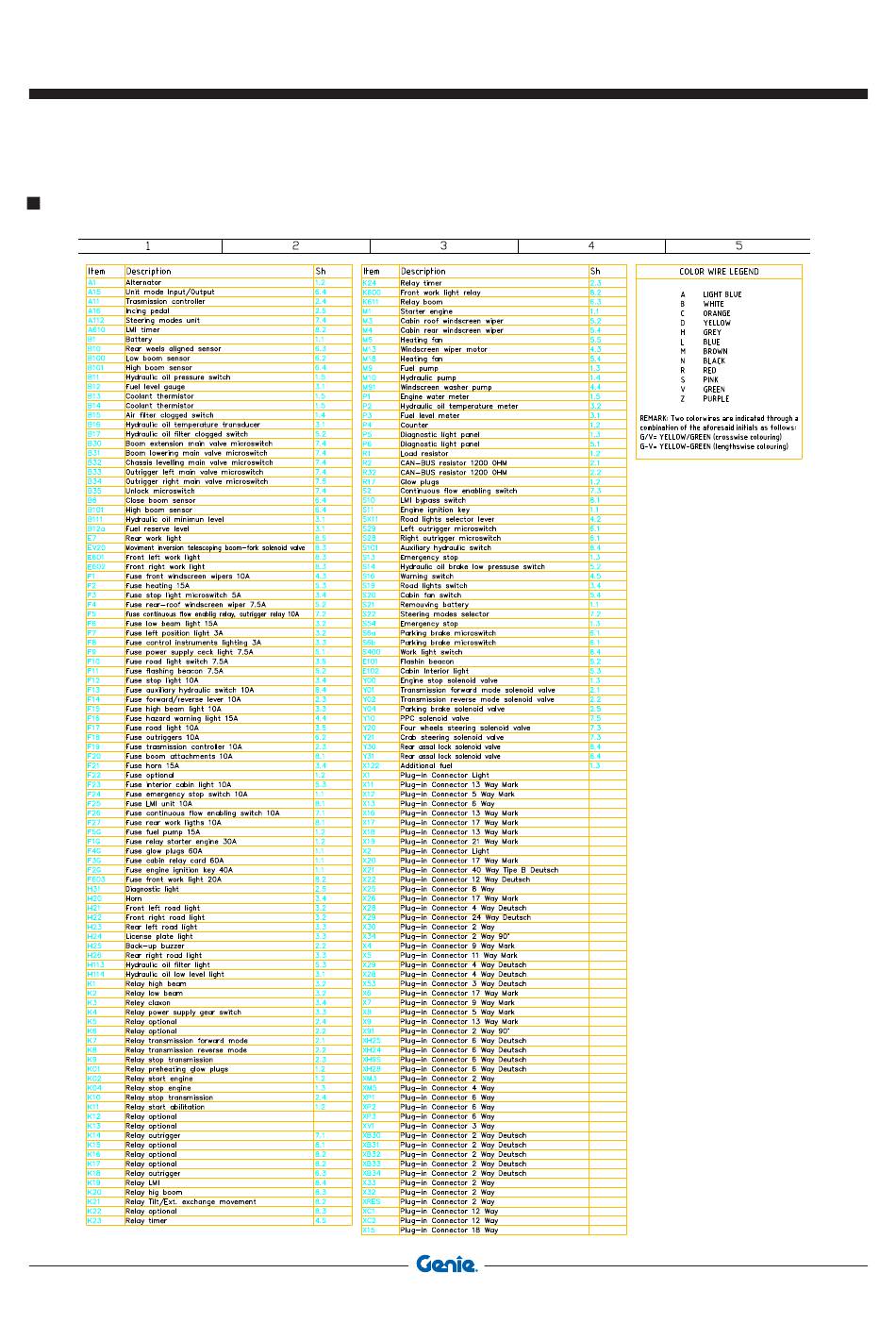Click 'License plate light' entry

point(219,936)
